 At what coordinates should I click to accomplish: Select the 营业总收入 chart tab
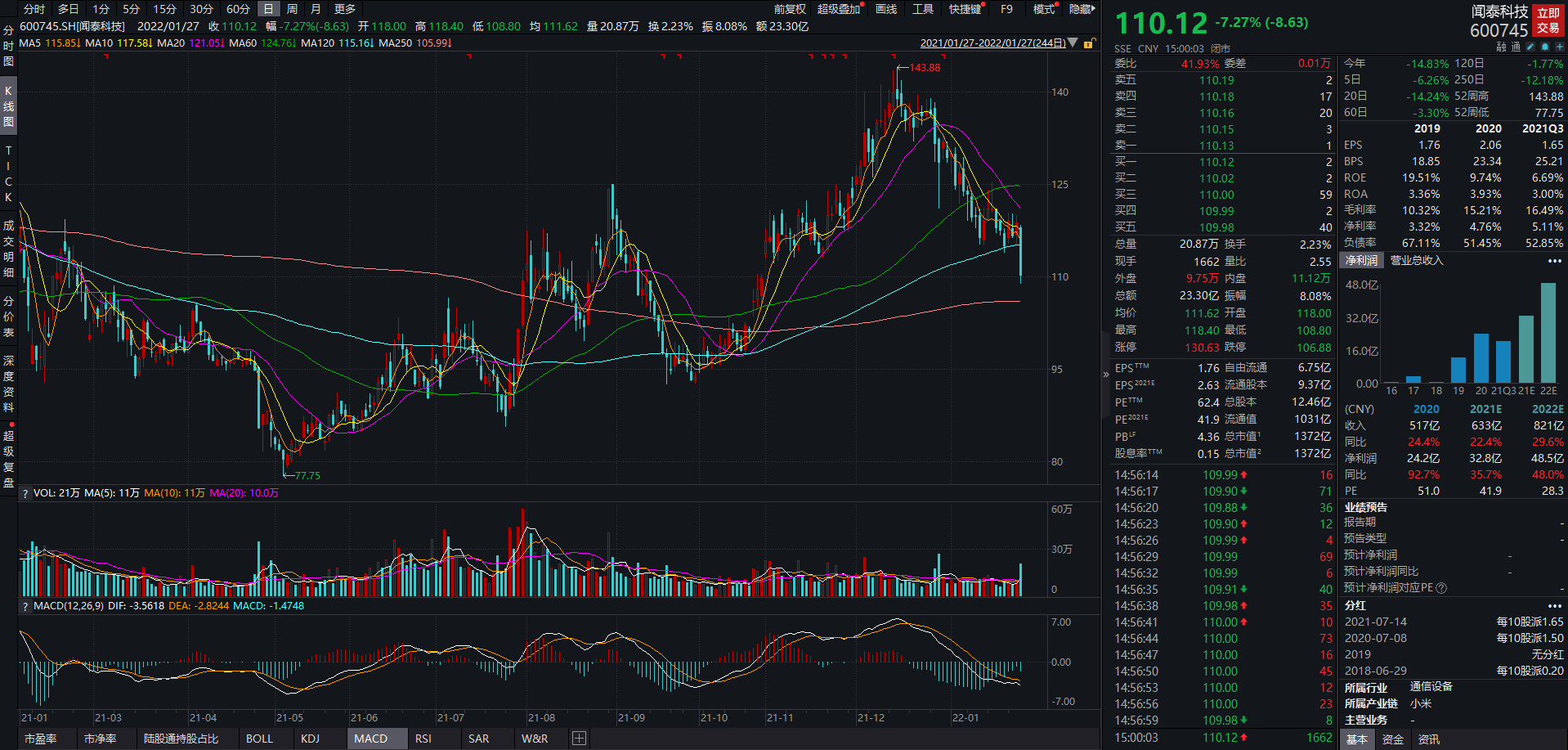tap(1417, 261)
